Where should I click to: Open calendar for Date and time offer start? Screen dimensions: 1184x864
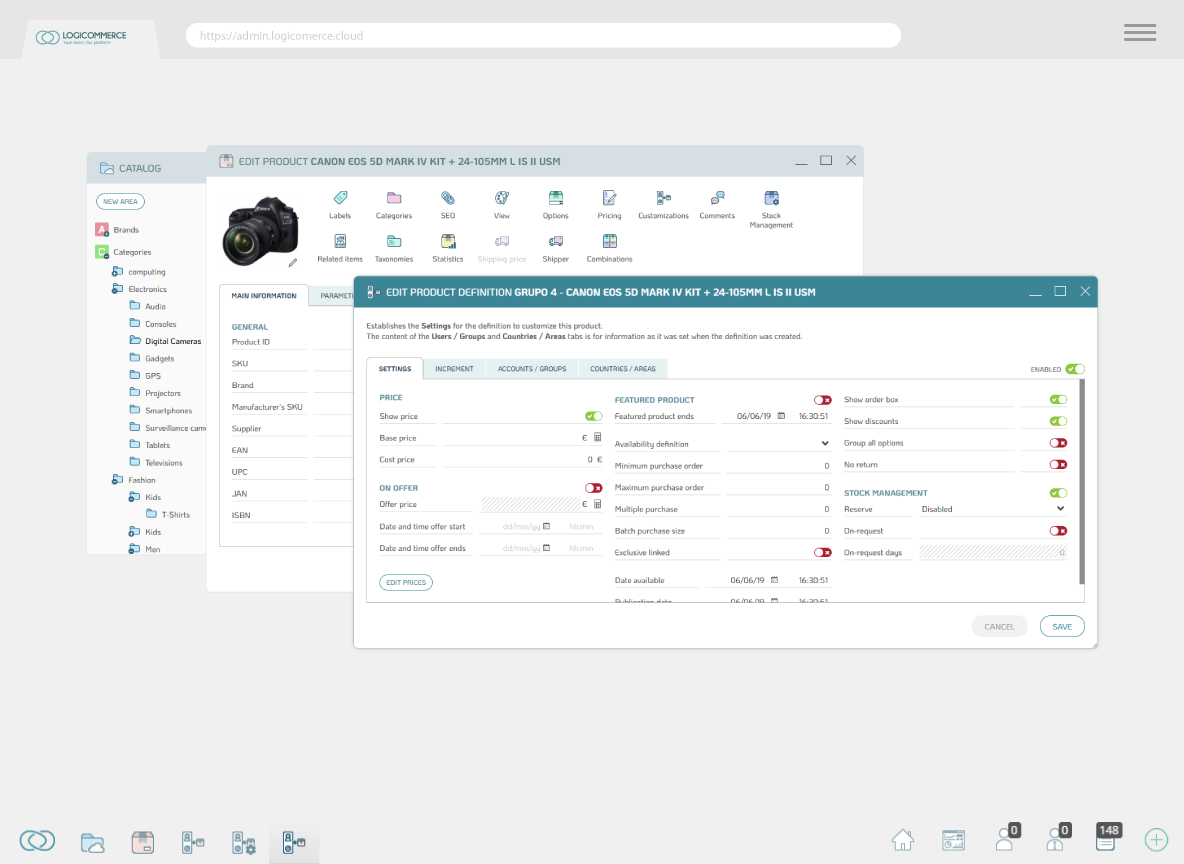[547, 526]
